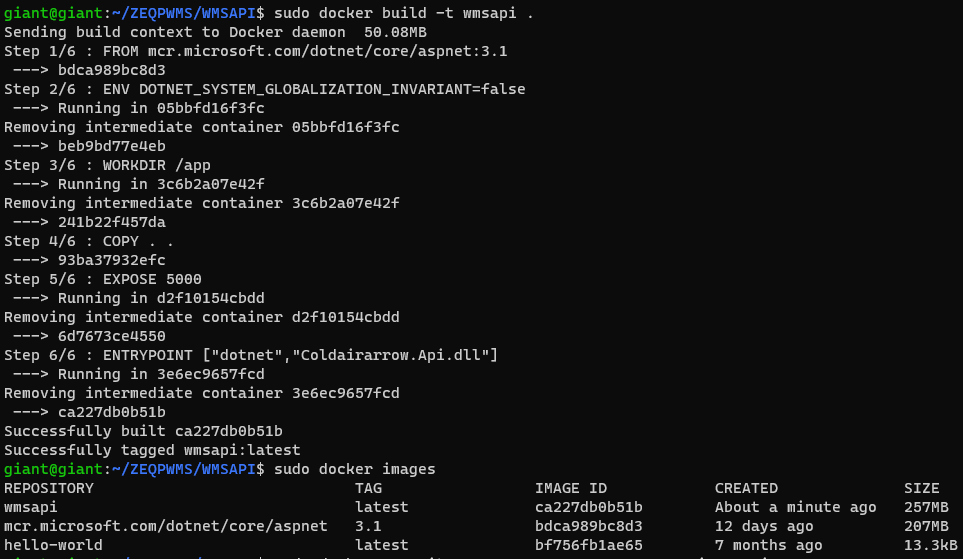The image size is (963, 559).
Task: Click the REPOSITORY column header
Action: (x=49, y=488)
